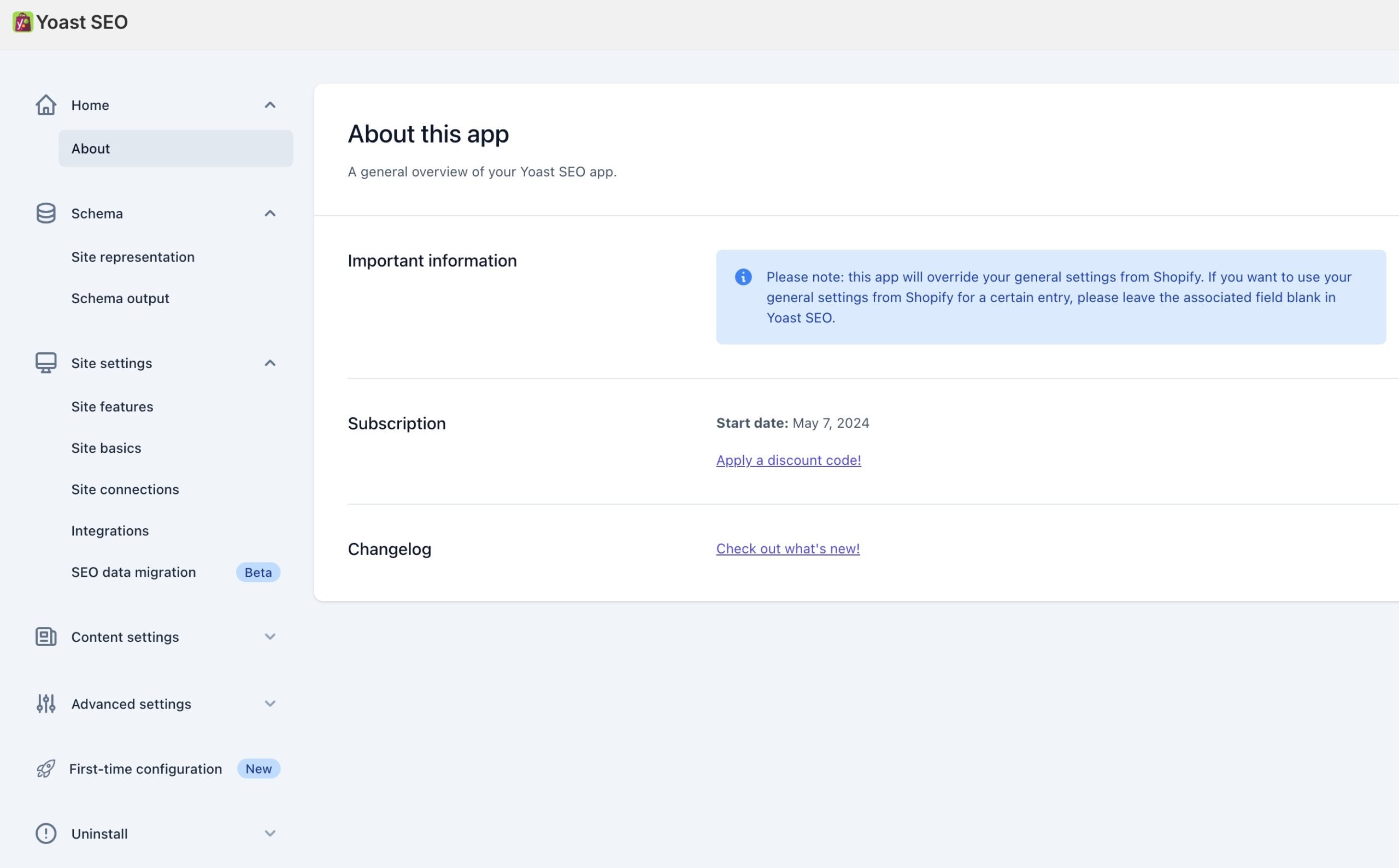Click the Uninstall exclamation icon
Viewport: 1399px width, 868px height.
click(46, 834)
